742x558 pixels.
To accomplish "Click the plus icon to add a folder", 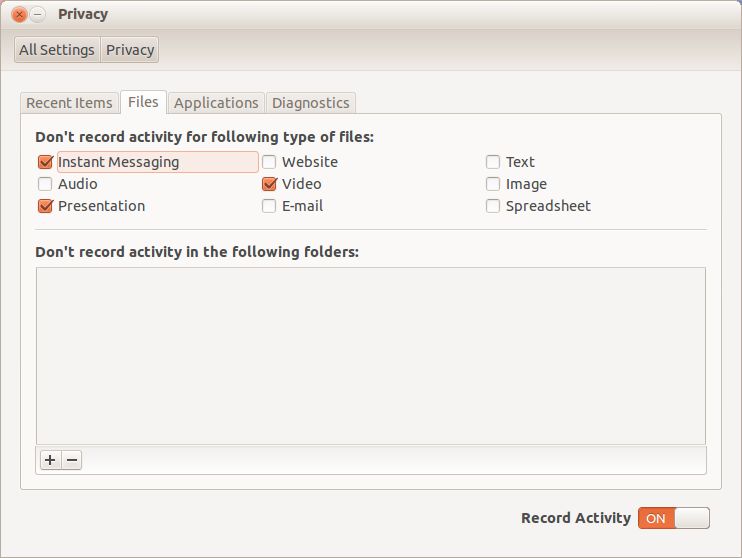I will click(x=50, y=460).
